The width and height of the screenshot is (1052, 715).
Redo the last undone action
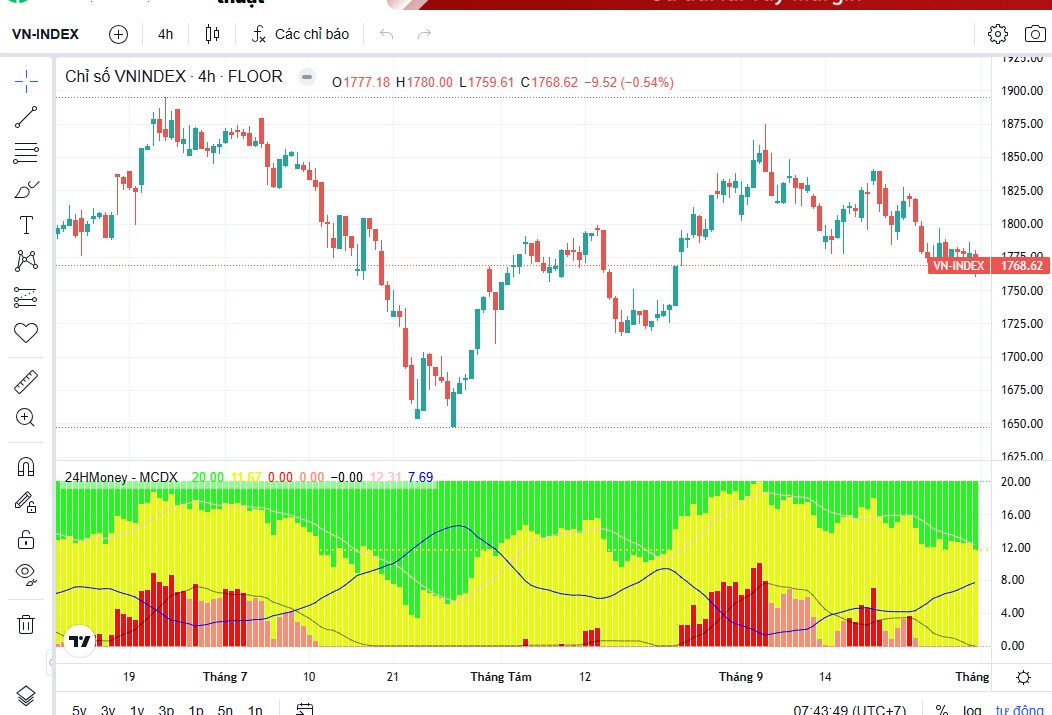point(424,34)
